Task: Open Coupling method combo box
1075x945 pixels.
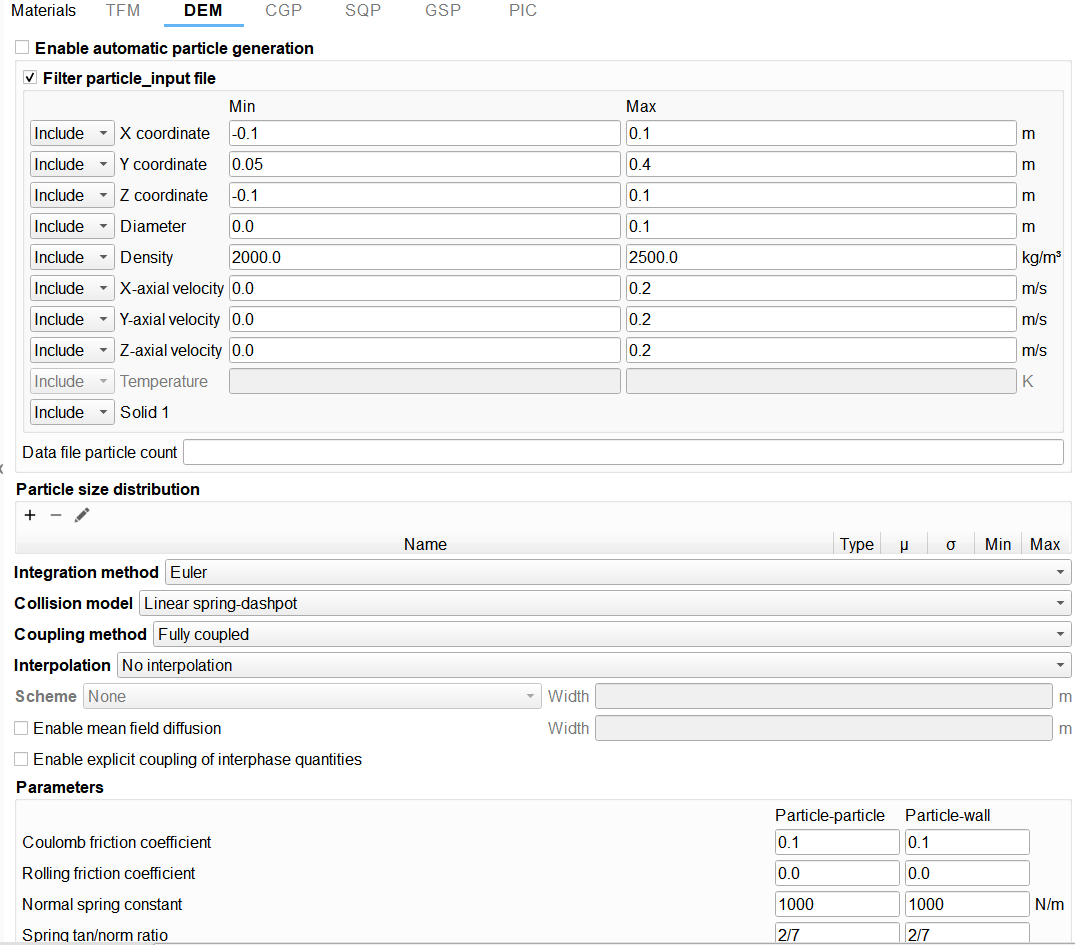Action: 611,634
